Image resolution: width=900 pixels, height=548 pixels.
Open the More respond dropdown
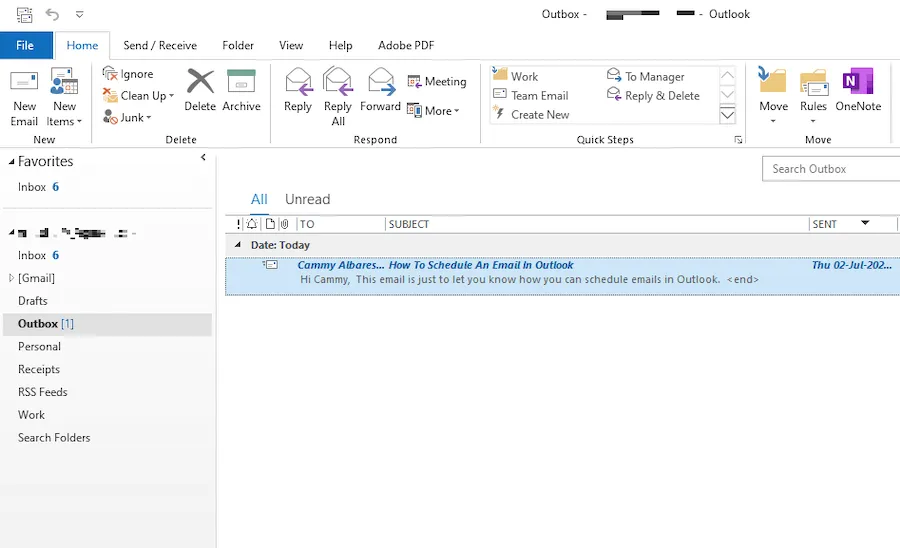click(433, 110)
